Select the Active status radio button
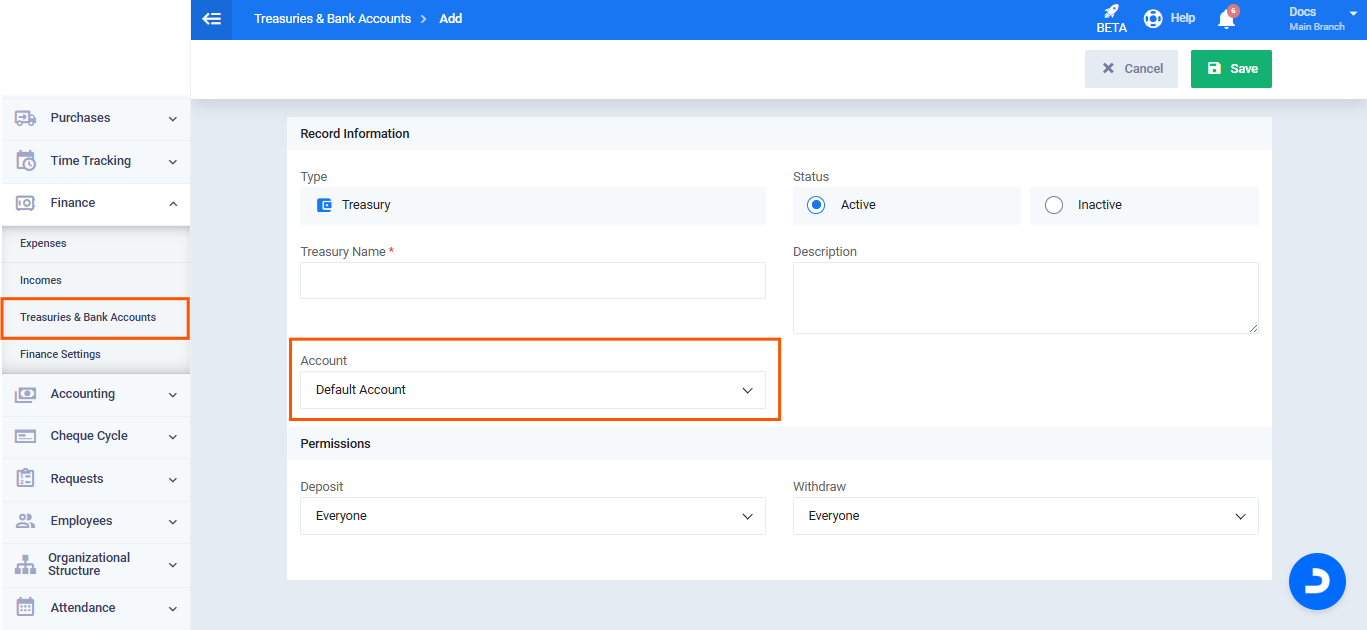1367x630 pixels. (x=816, y=205)
